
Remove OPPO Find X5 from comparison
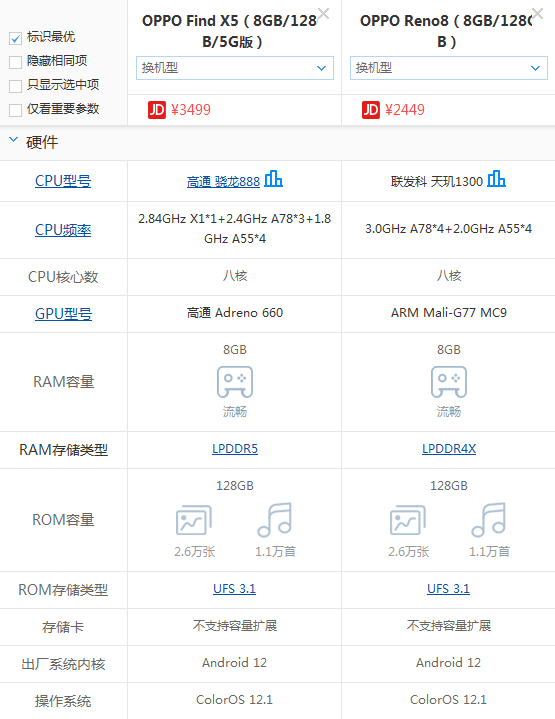point(323,14)
